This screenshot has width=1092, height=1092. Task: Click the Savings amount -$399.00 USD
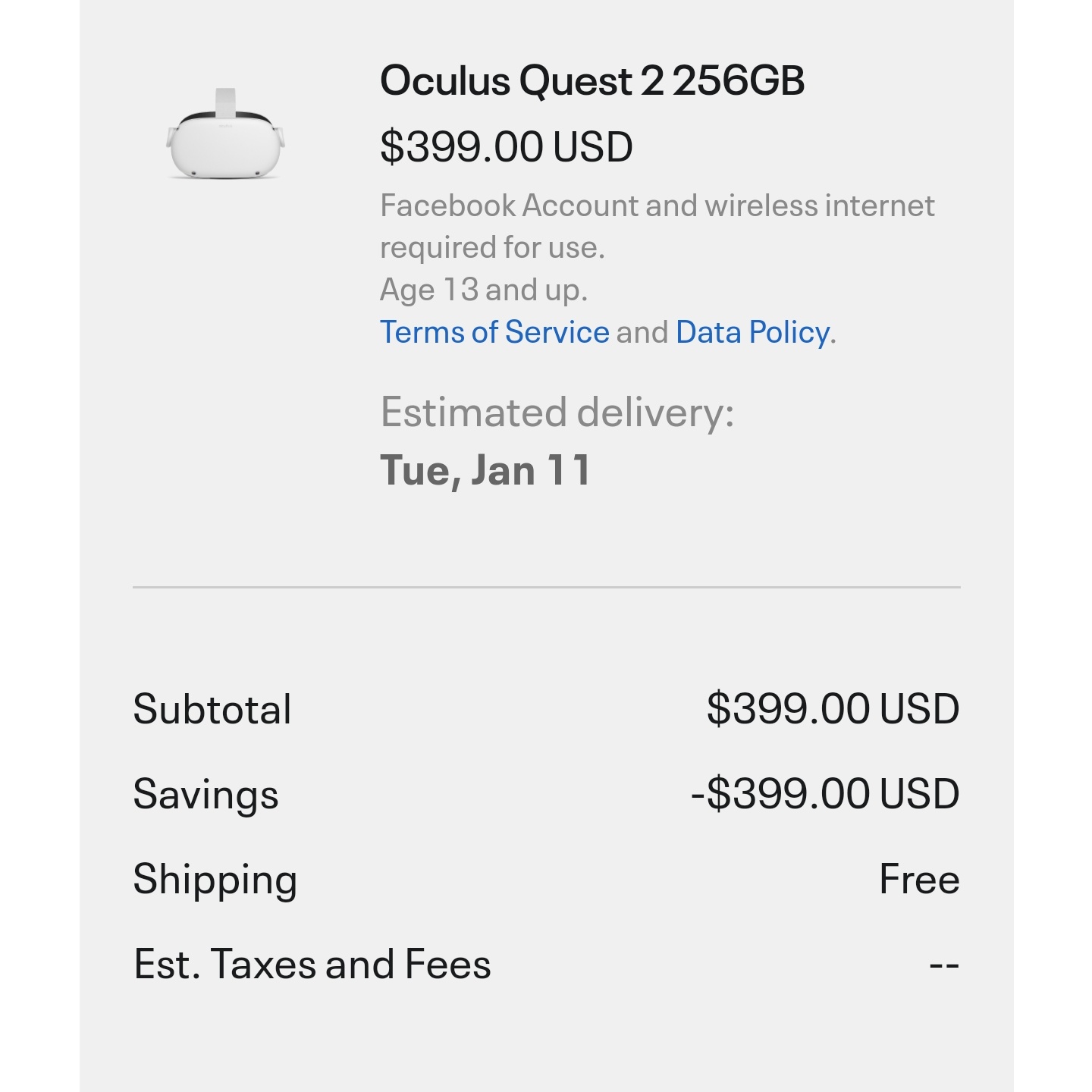point(826,794)
